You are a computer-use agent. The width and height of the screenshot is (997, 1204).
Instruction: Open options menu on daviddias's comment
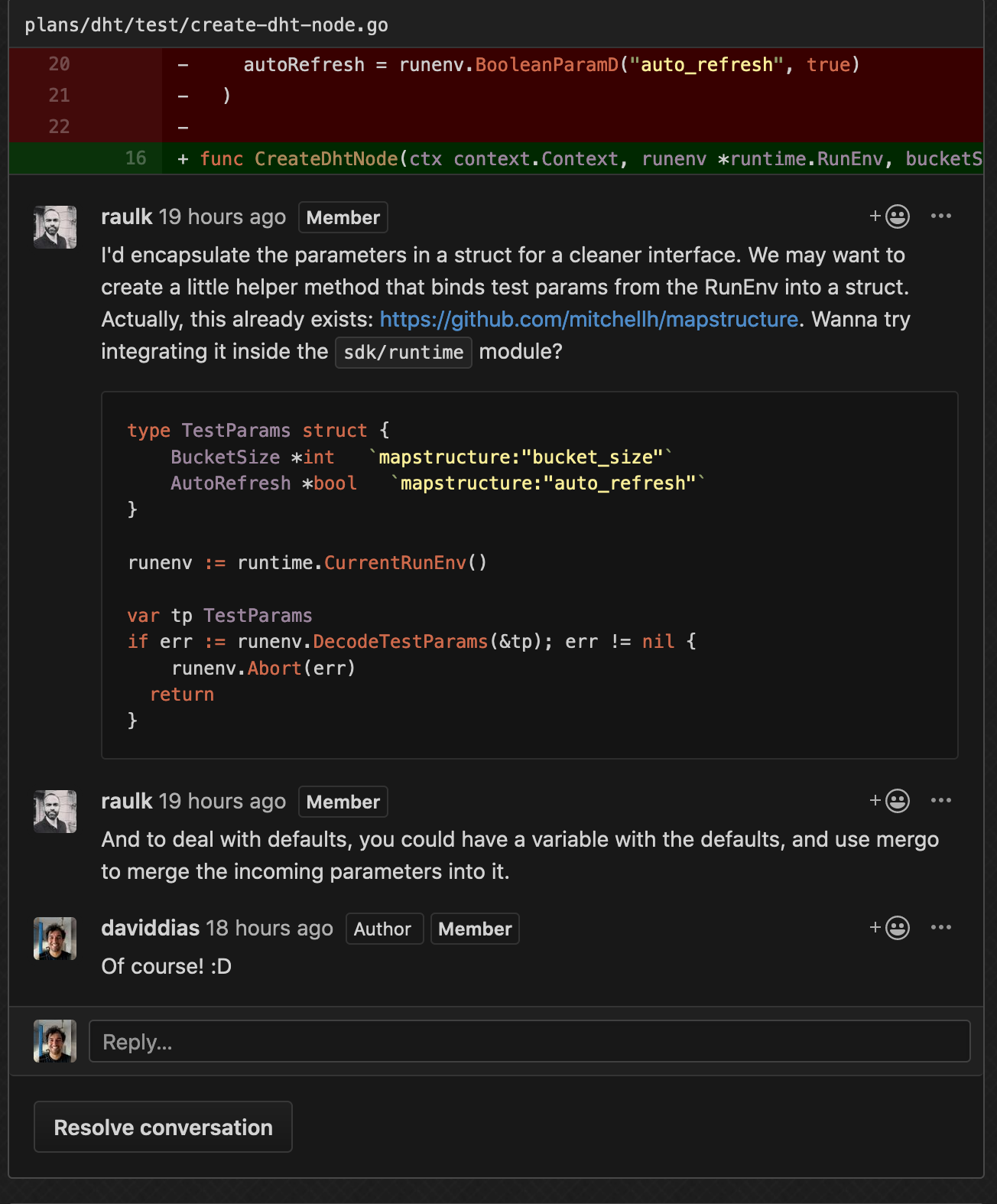coord(941,928)
